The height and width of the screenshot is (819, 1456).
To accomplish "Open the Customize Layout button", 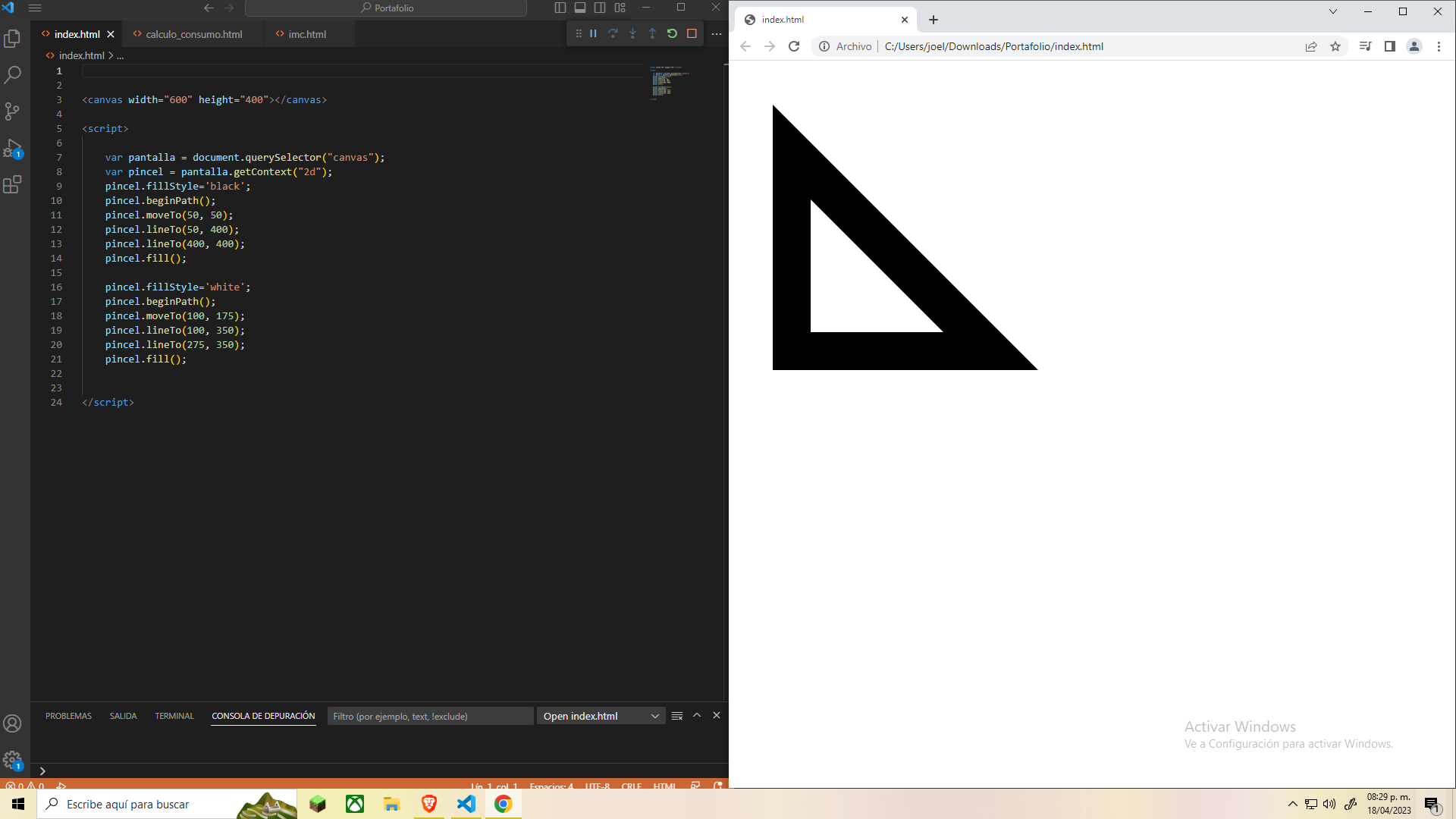I will 620,8.
